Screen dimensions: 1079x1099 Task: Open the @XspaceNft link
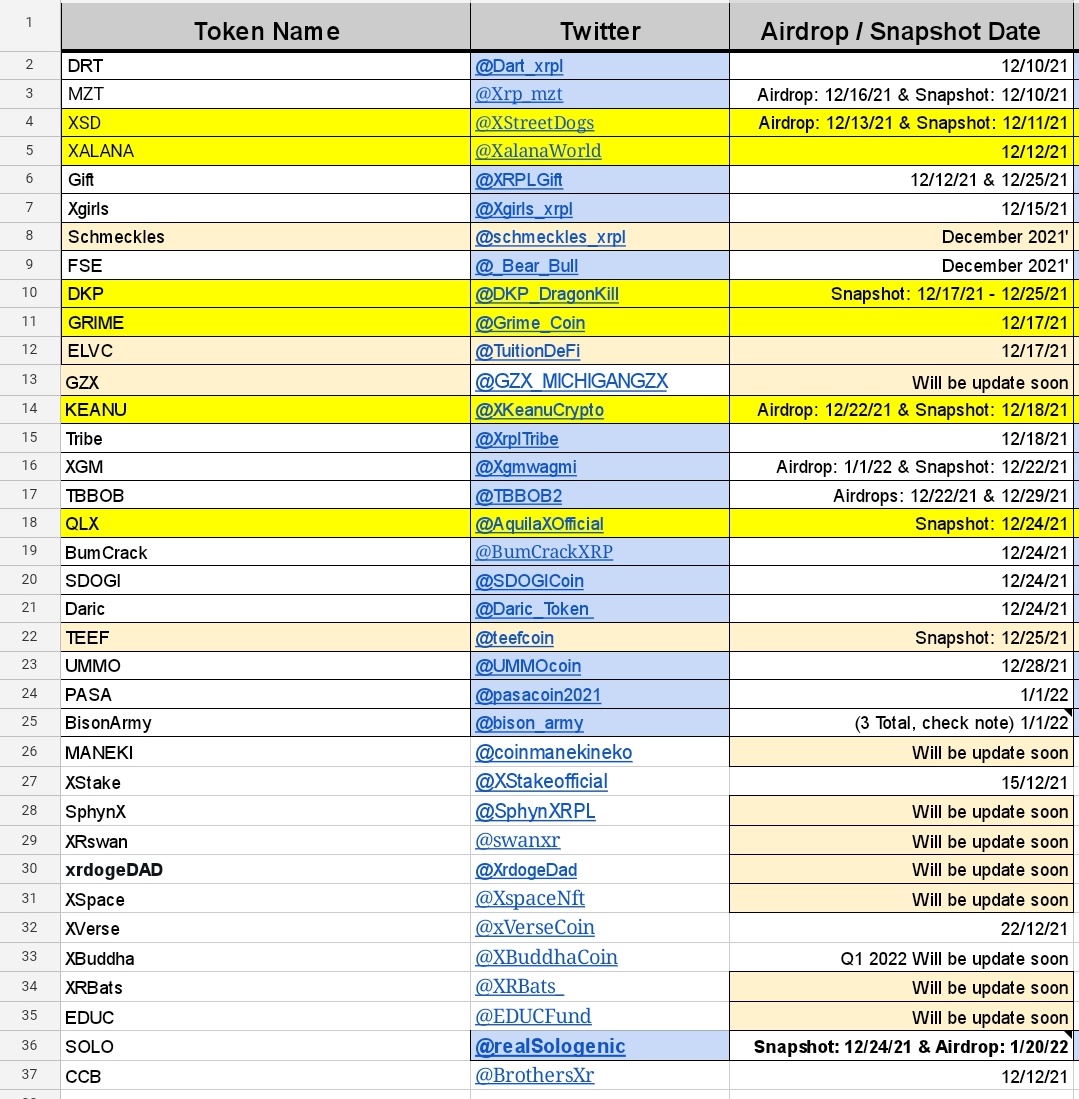tap(529, 898)
